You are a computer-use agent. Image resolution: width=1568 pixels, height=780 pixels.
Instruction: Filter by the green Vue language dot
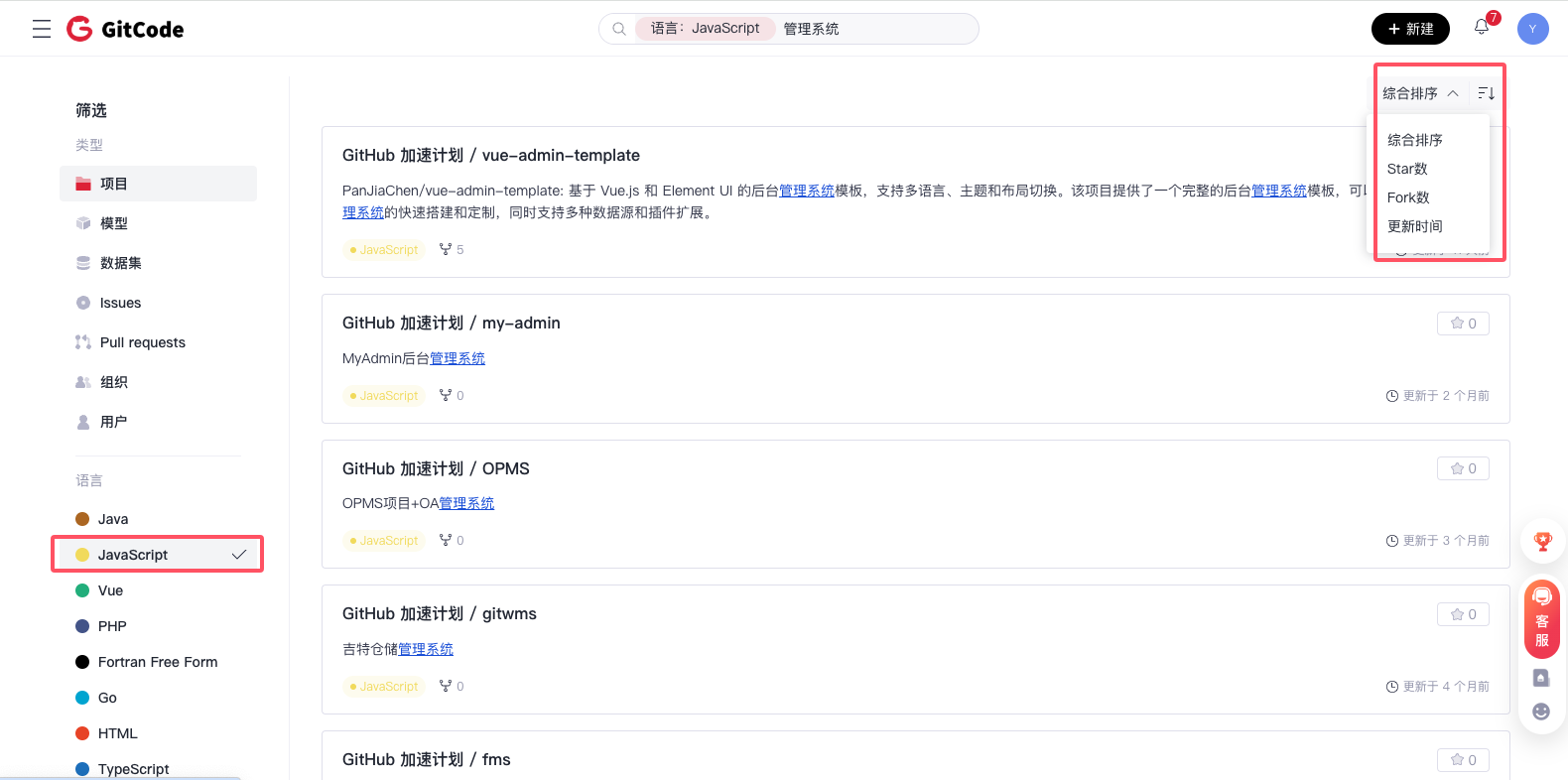[82, 590]
